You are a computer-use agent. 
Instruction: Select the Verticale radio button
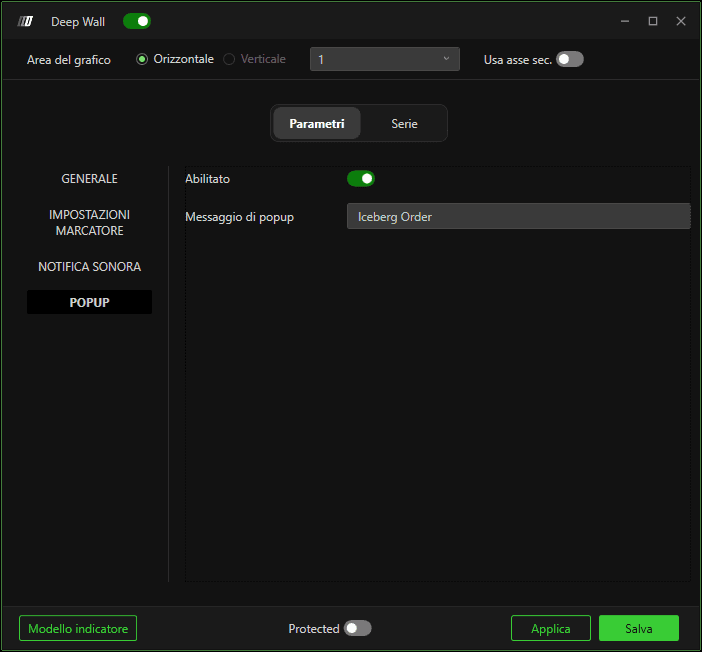click(x=229, y=59)
